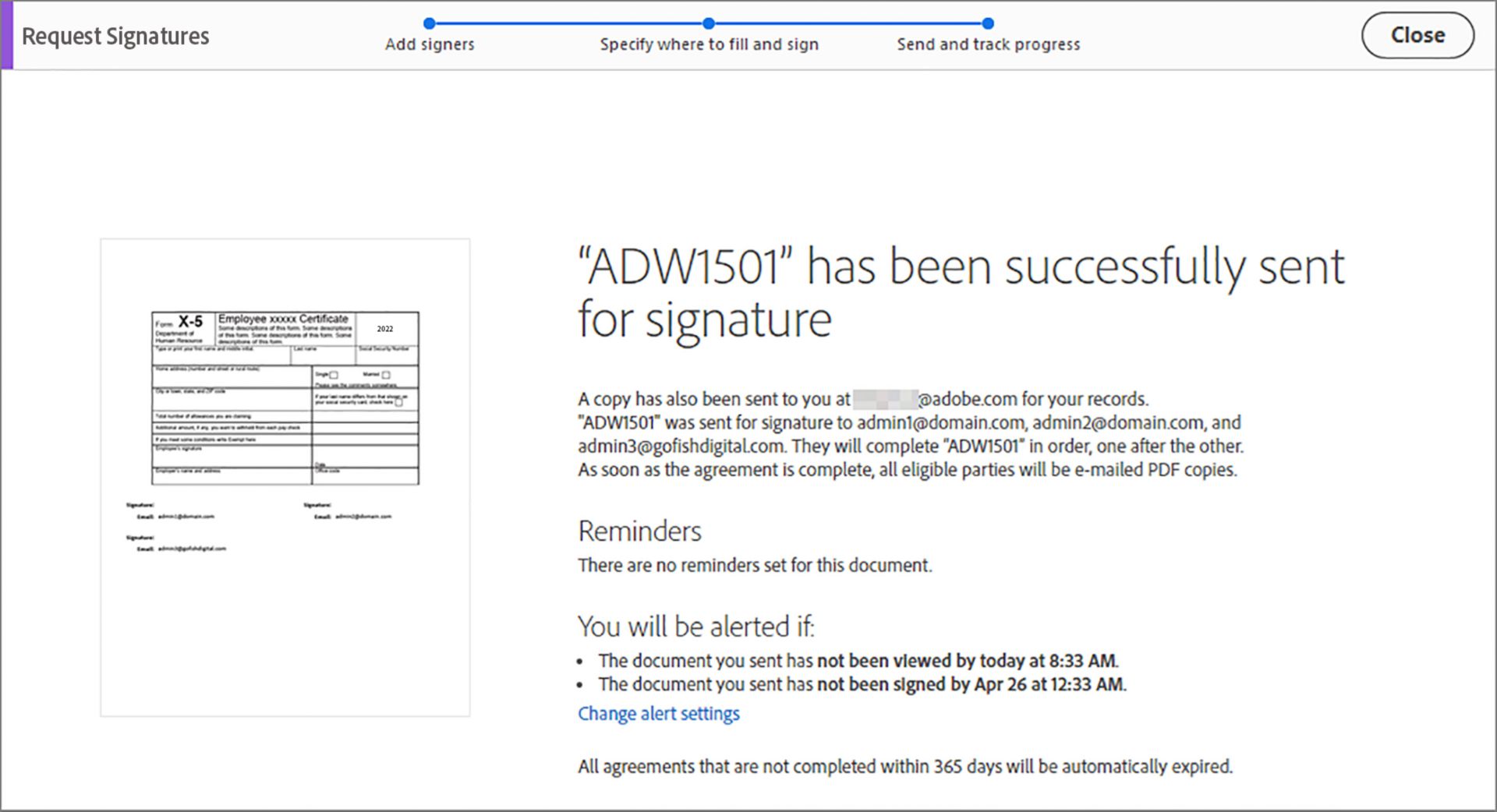Click the Close button
This screenshot has height=812, width=1497.
[x=1417, y=35]
